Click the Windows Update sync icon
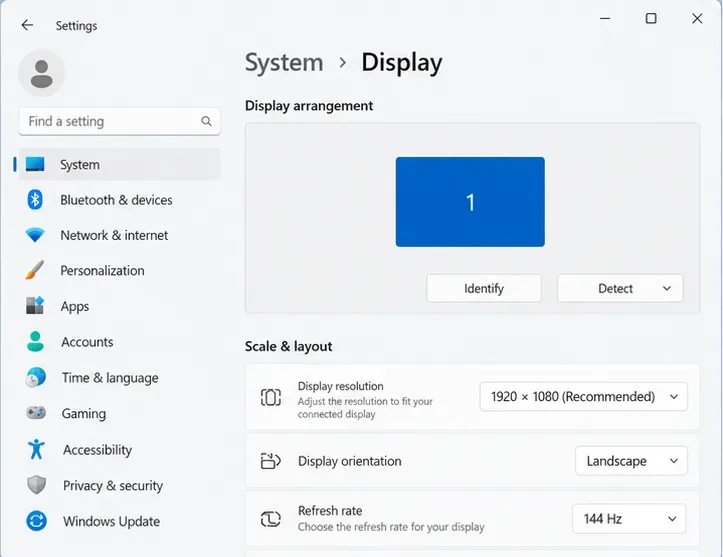 tap(36, 521)
